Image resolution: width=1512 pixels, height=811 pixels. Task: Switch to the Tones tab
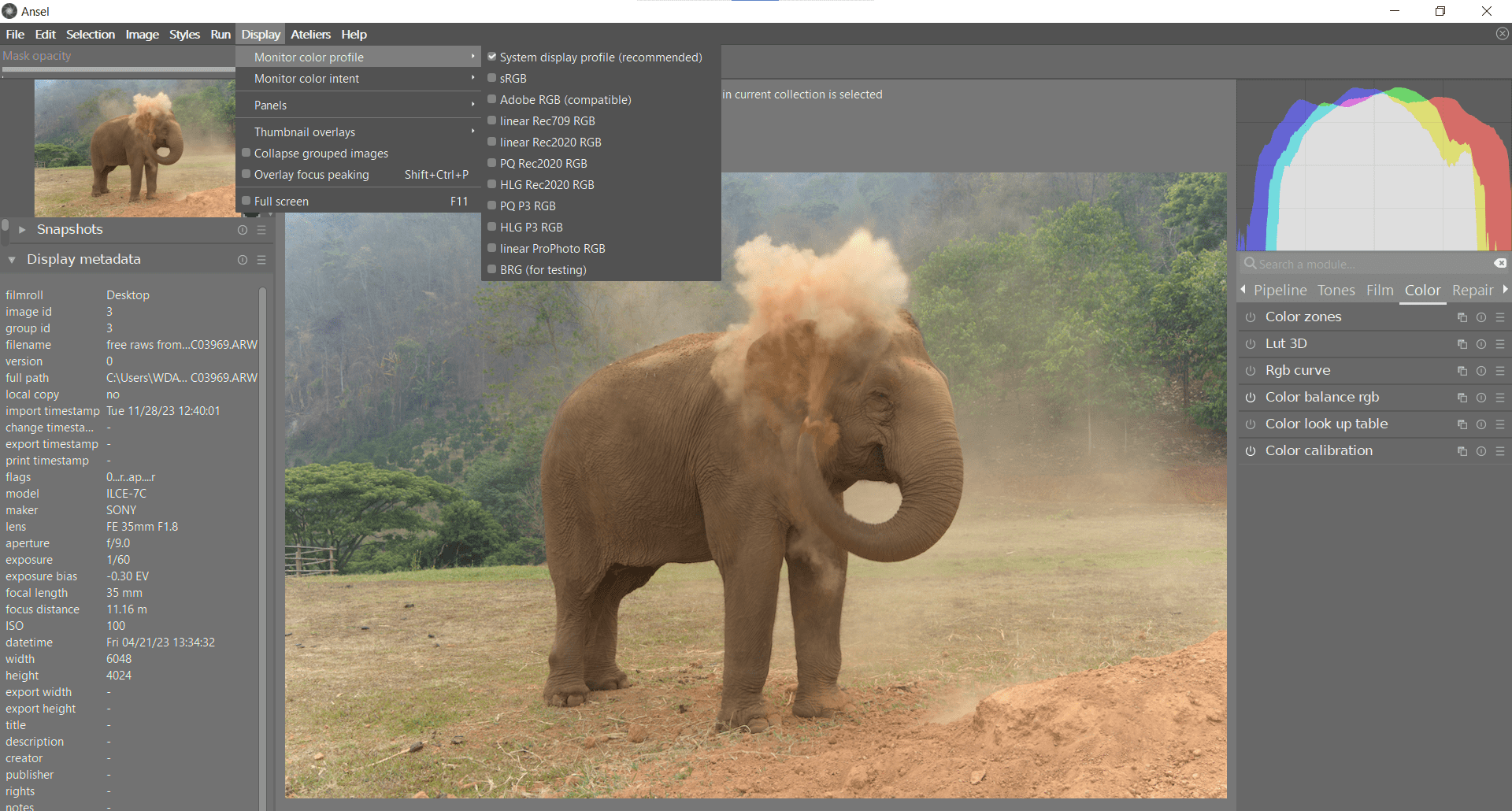pos(1336,291)
